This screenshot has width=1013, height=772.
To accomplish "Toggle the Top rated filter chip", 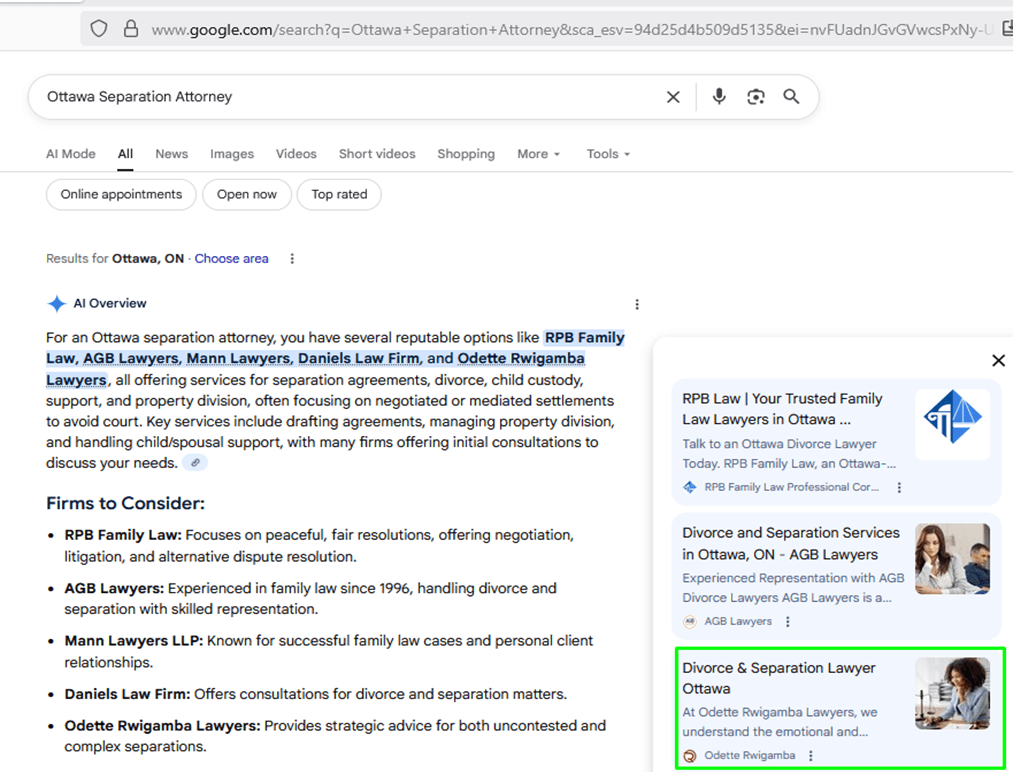I will pos(339,194).
